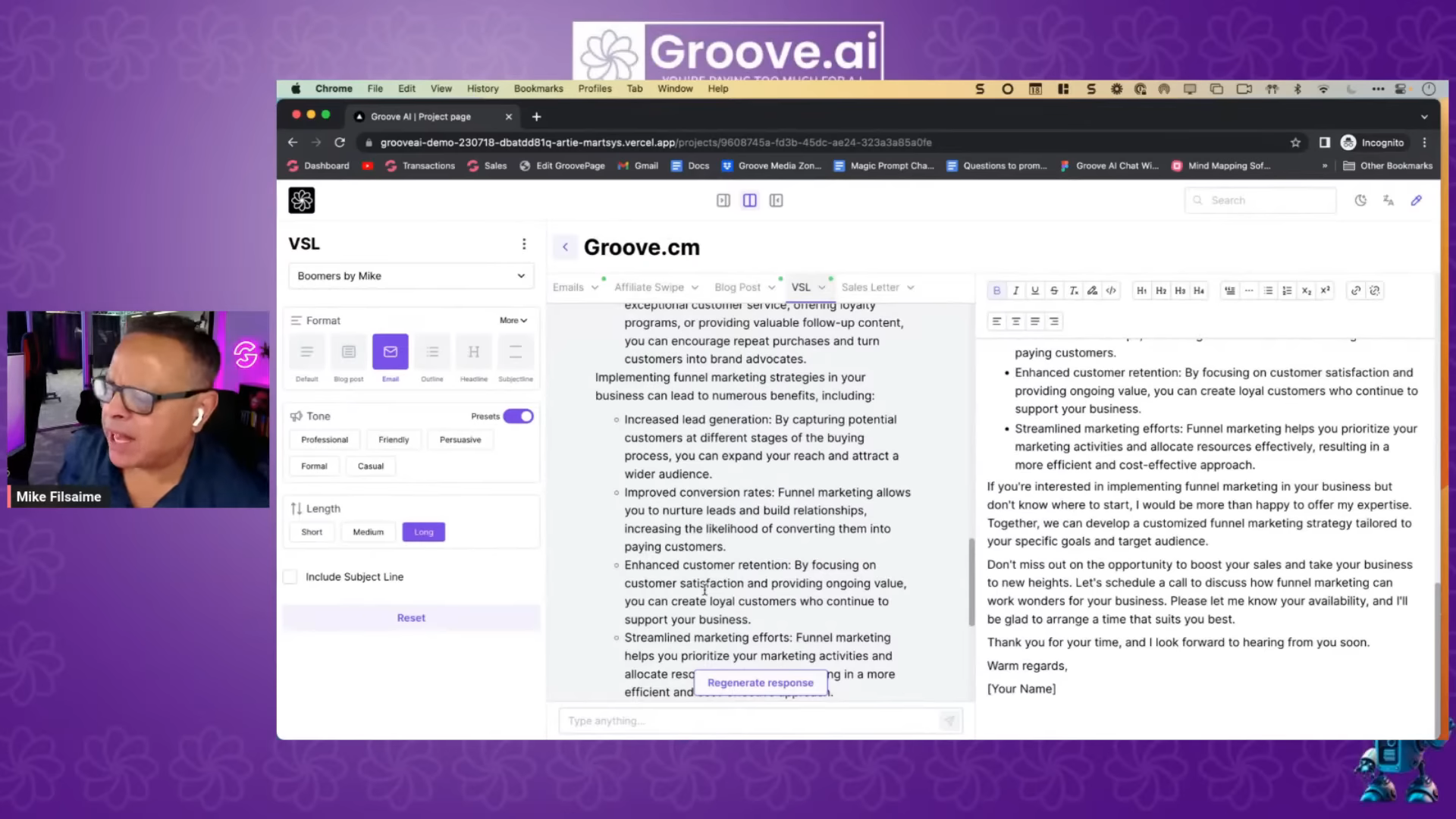
Task: Clear text formatting
Action: (x=1073, y=290)
